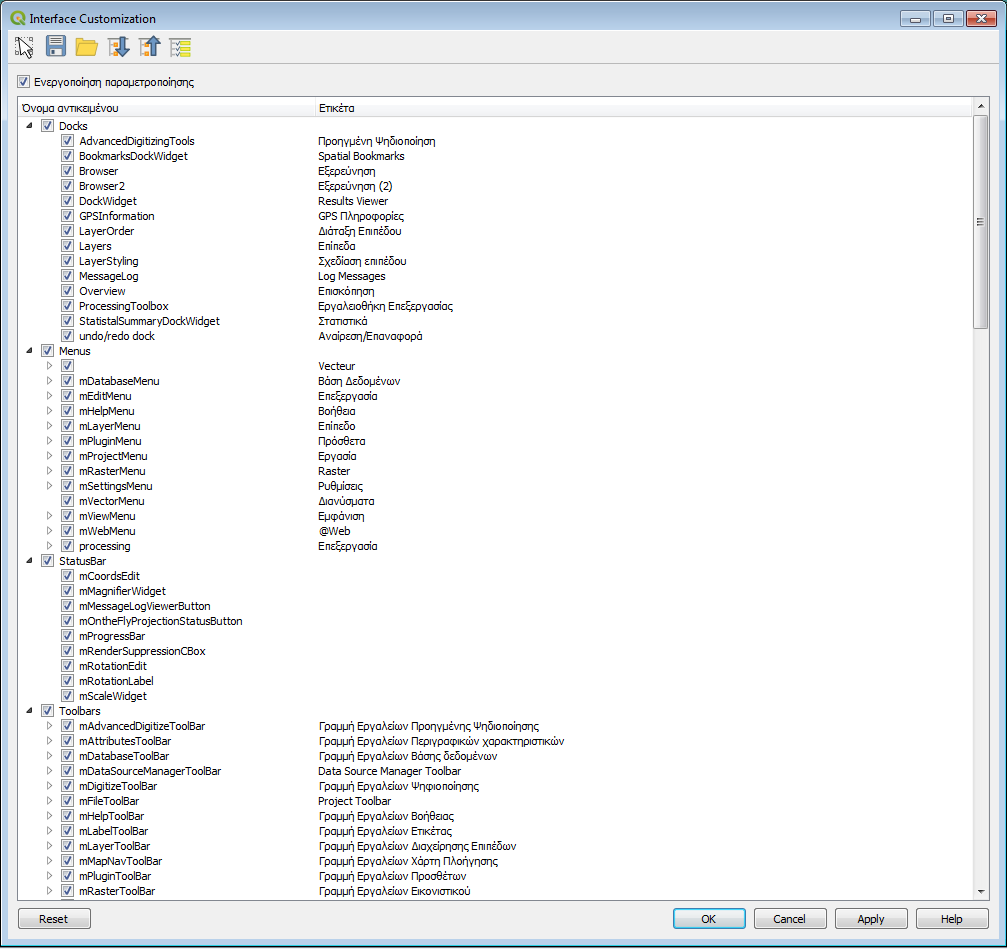Collapse the StatusBar tree group
This screenshot has height=949, width=1007.
30,561
